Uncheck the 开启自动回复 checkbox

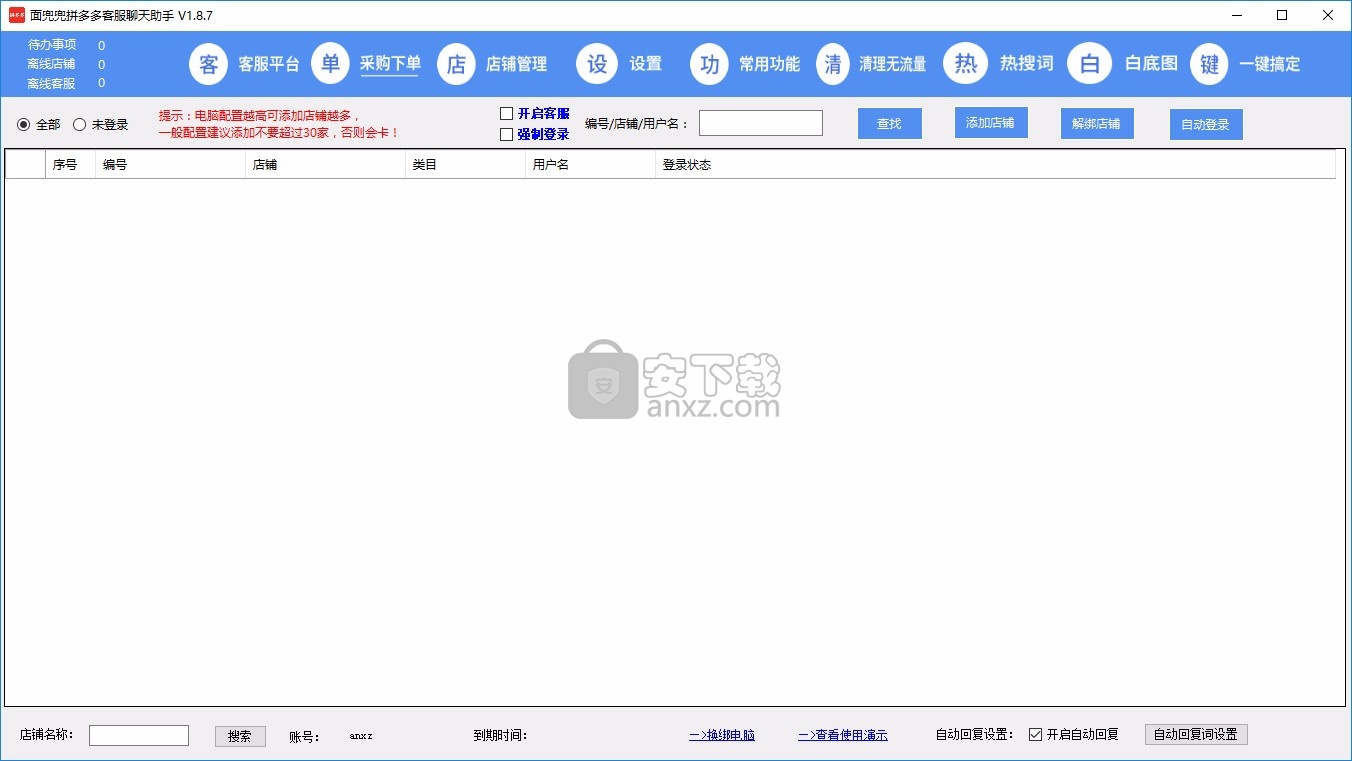(x=1035, y=734)
